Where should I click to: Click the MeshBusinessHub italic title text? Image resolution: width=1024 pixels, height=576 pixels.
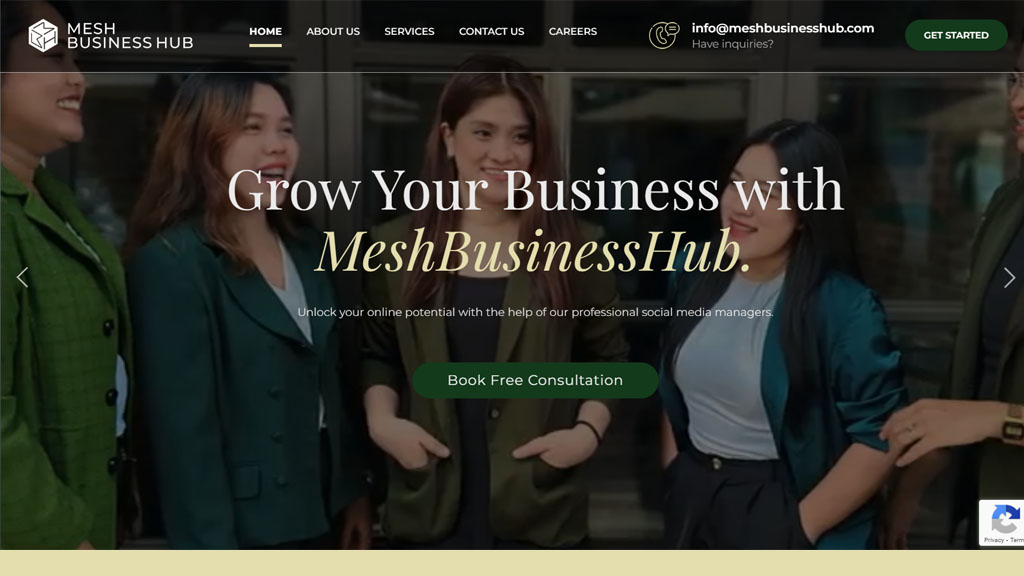(532, 251)
